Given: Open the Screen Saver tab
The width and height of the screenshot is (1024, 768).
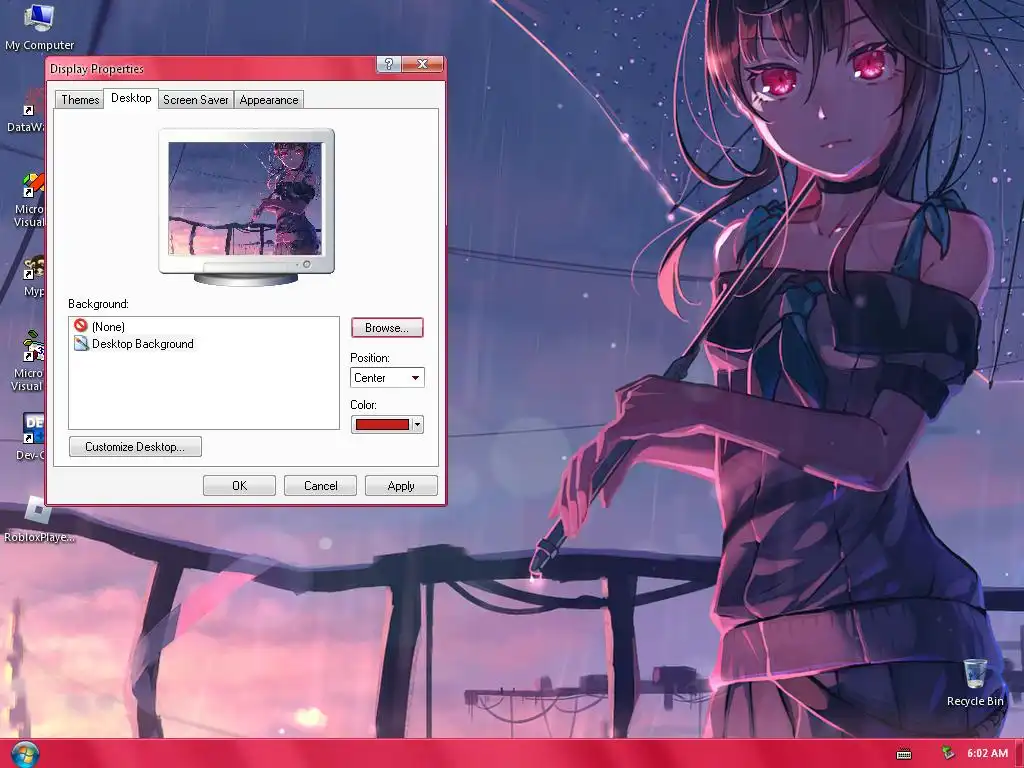Looking at the screenshot, I should [x=196, y=100].
